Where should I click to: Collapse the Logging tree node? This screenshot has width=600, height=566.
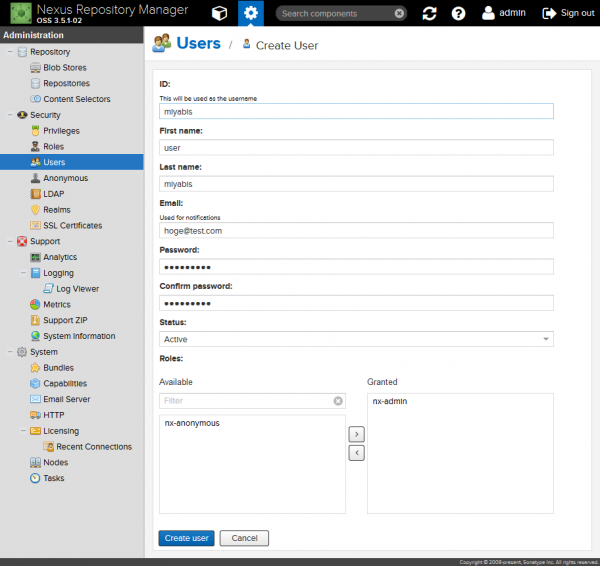click(x=23, y=273)
